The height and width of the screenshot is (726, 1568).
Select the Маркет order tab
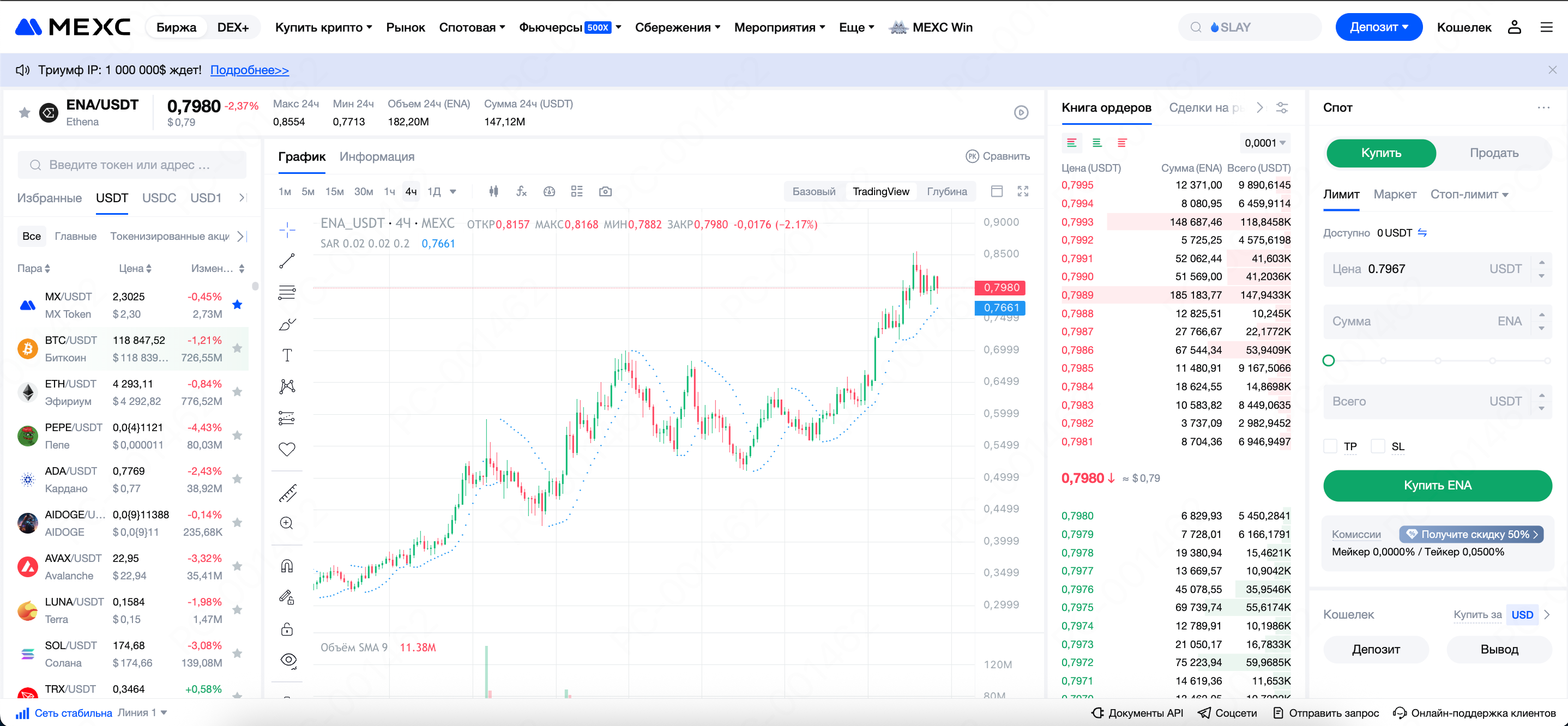tap(1395, 195)
